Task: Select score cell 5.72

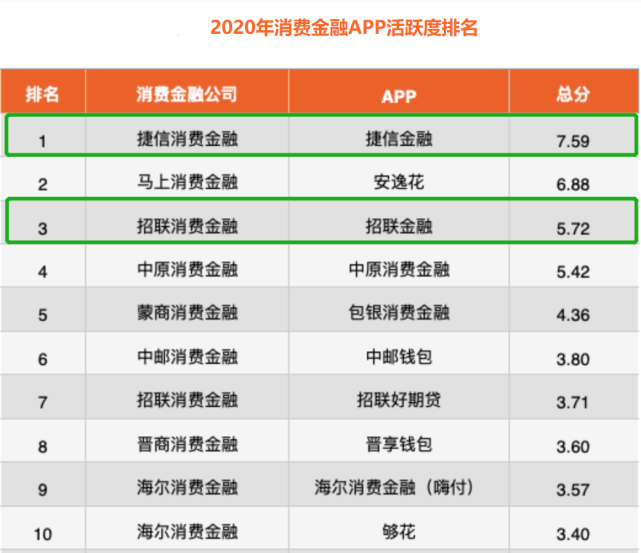Action: tap(573, 229)
